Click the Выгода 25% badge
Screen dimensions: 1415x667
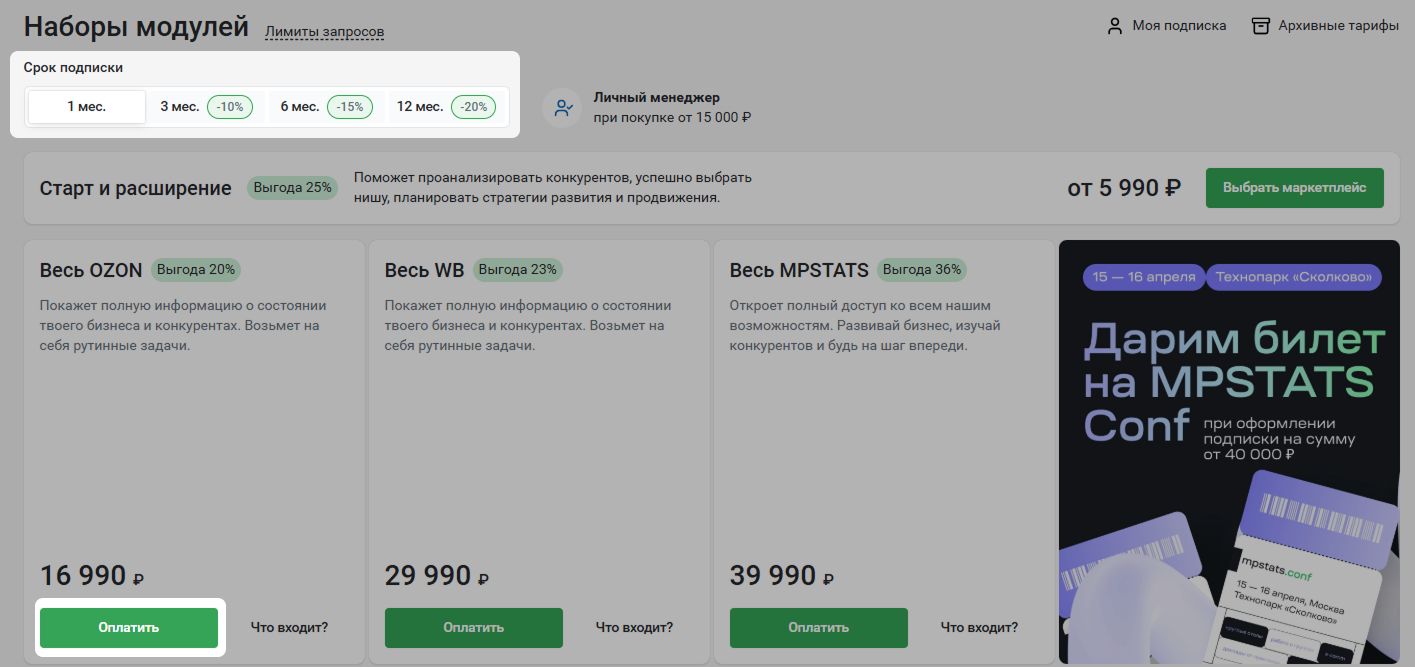[292, 187]
